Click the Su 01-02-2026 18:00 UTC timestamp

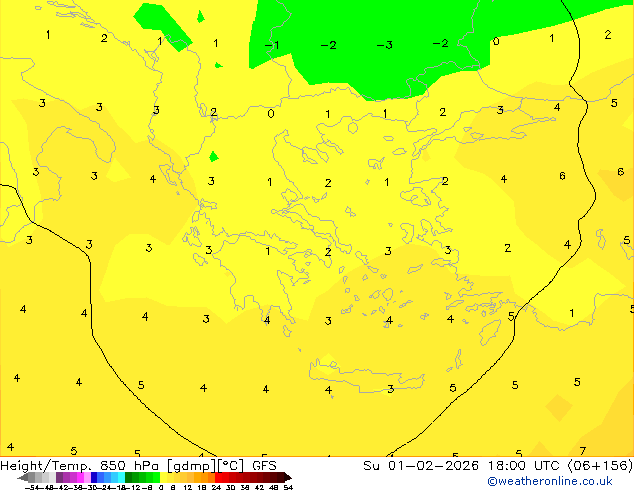(x=463, y=466)
